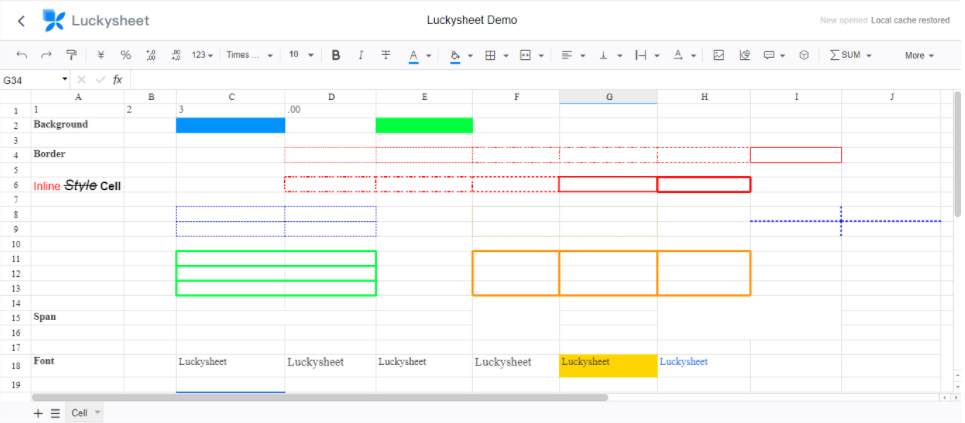This screenshot has height=423, width=965.
Task: Insert an image using picture icon
Action: (x=718, y=55)
